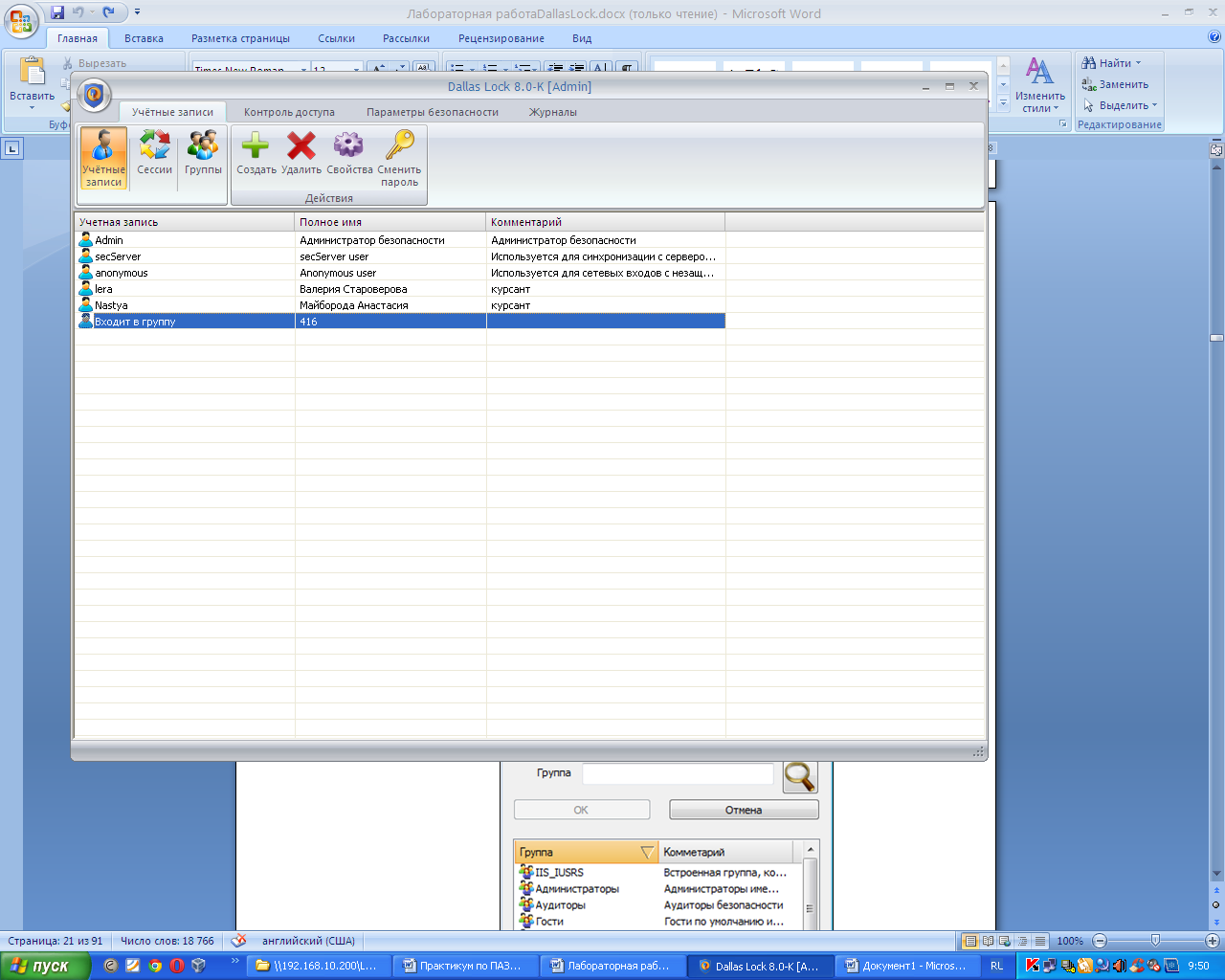This screenshot has width=1225, height=980.
Task: Click the Microsoft Office round button
Action: (x=22, y=20)
